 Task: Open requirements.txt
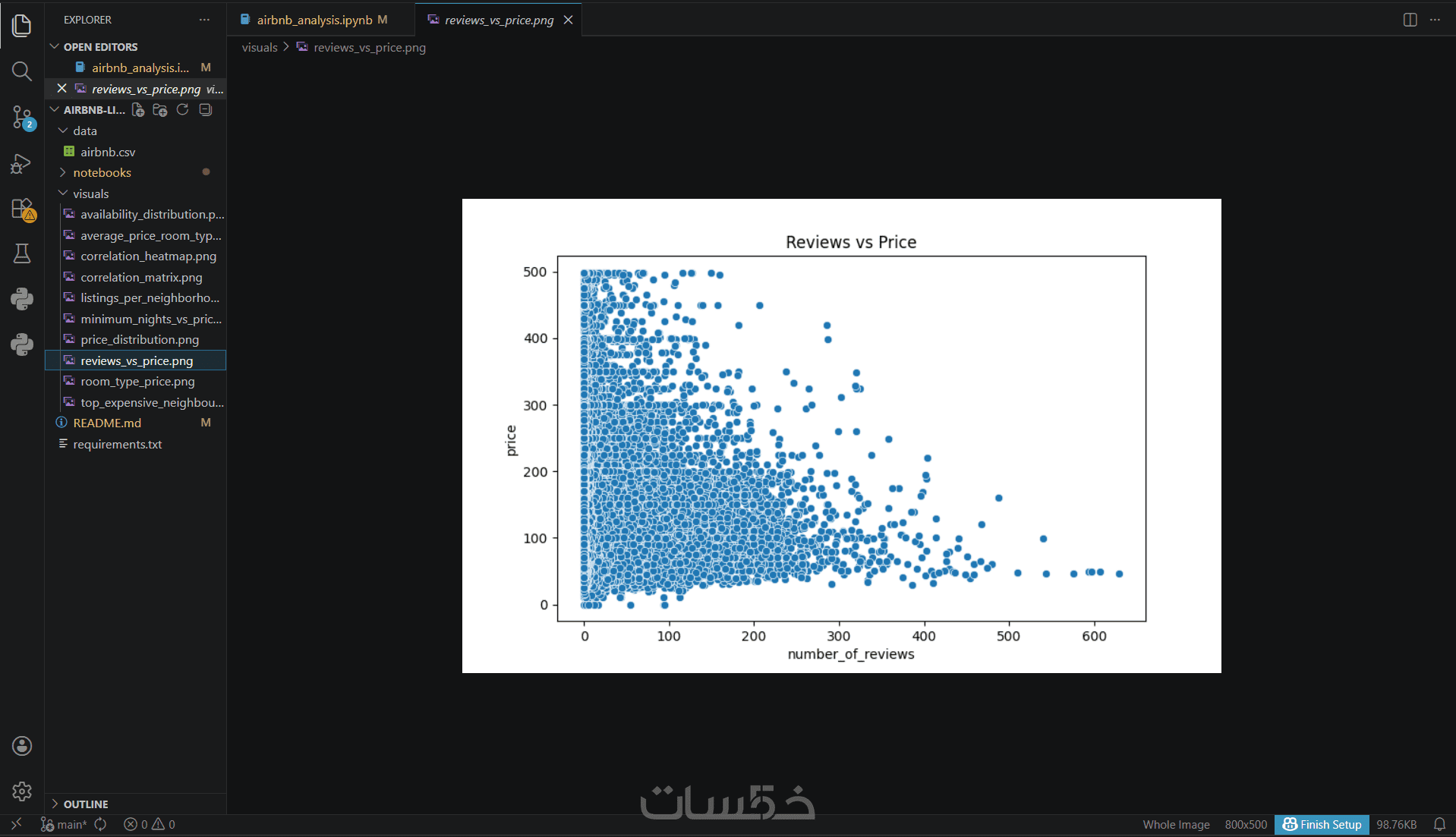(x=135, y=444)
